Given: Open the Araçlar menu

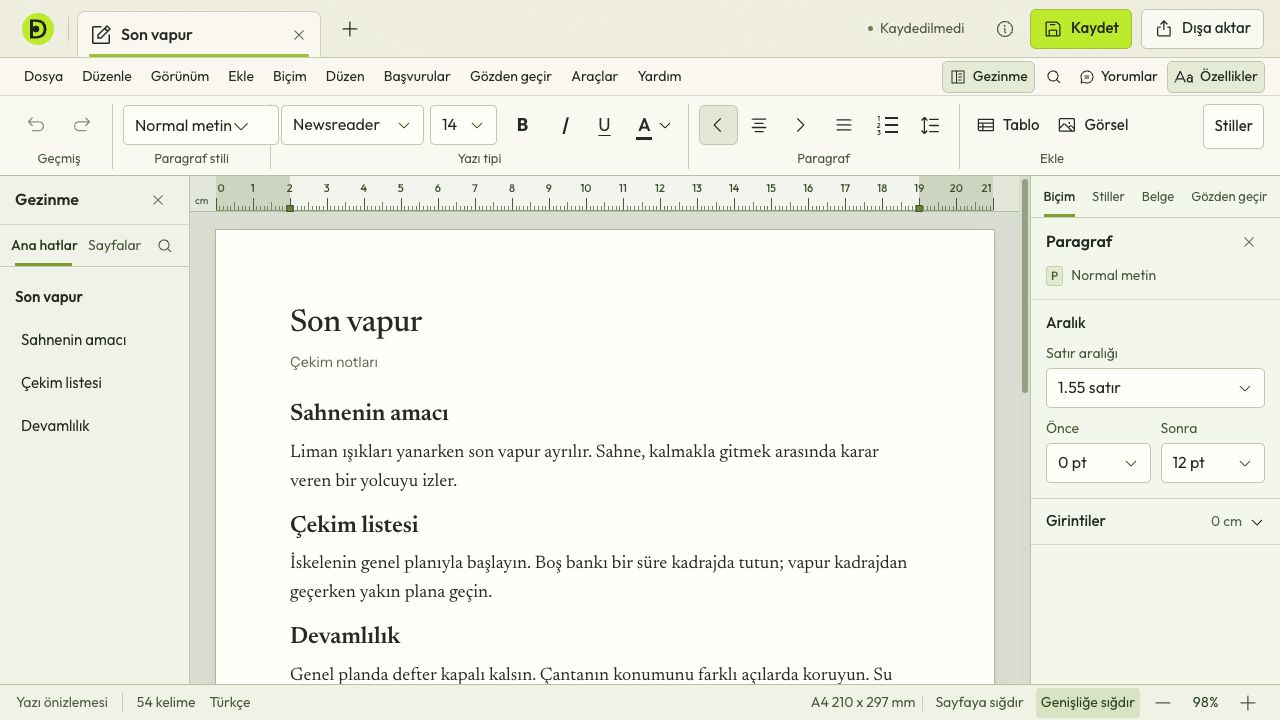Looking at the screenshot, I should [x=595, y=77].
